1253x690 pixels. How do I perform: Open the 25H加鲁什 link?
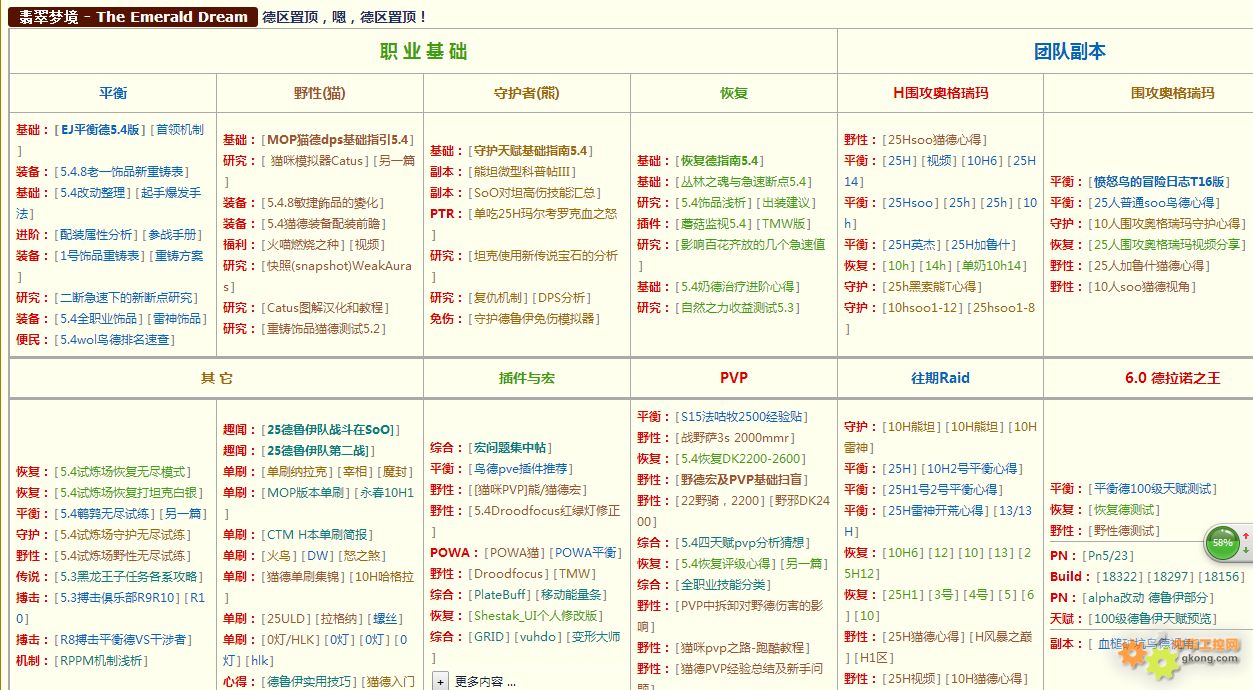click(983, 245)
